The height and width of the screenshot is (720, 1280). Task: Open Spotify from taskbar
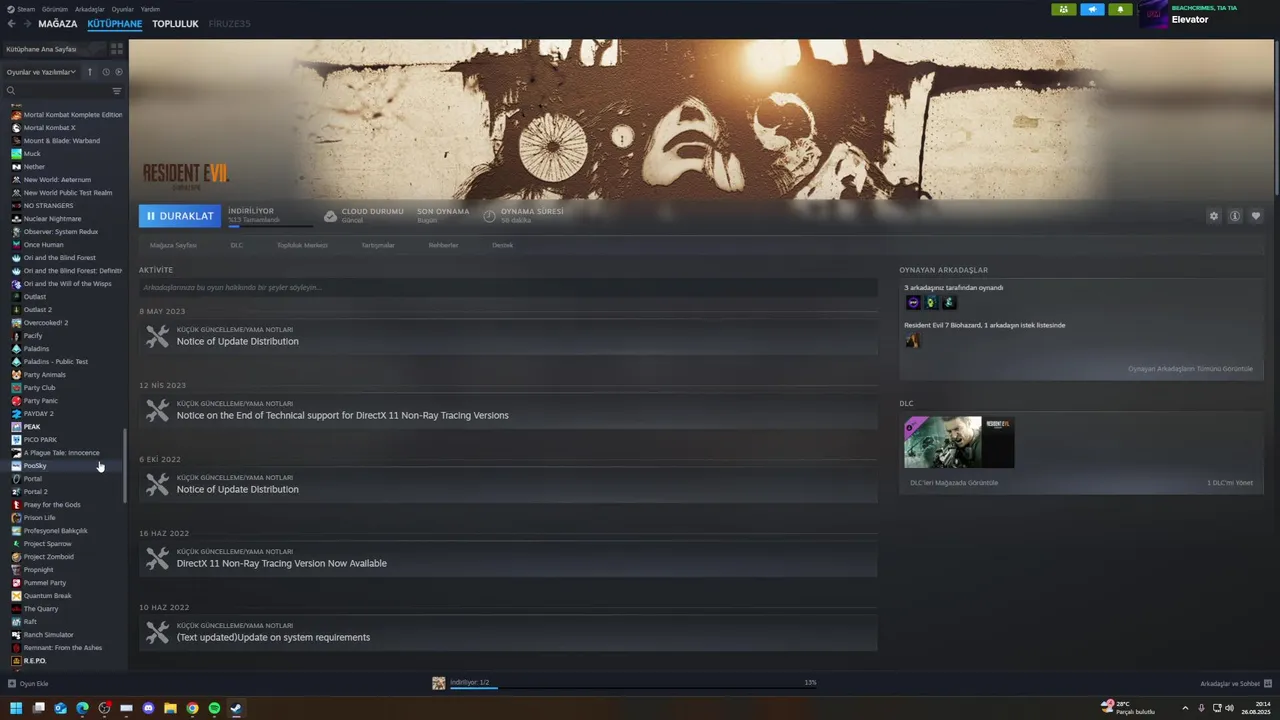214,708
